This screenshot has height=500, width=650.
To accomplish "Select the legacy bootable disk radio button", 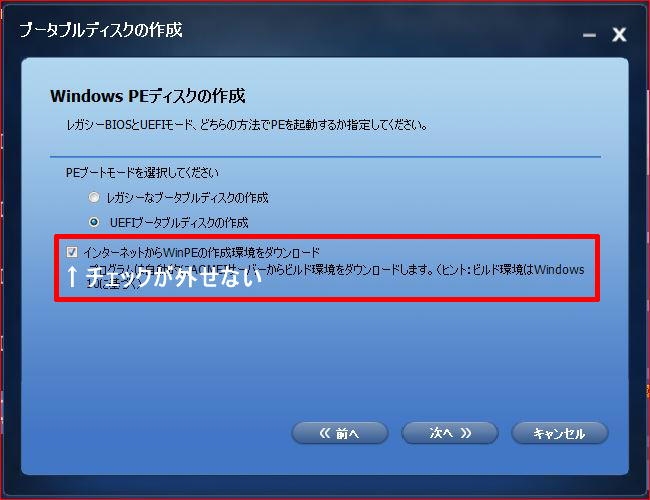I will (94, 197).
